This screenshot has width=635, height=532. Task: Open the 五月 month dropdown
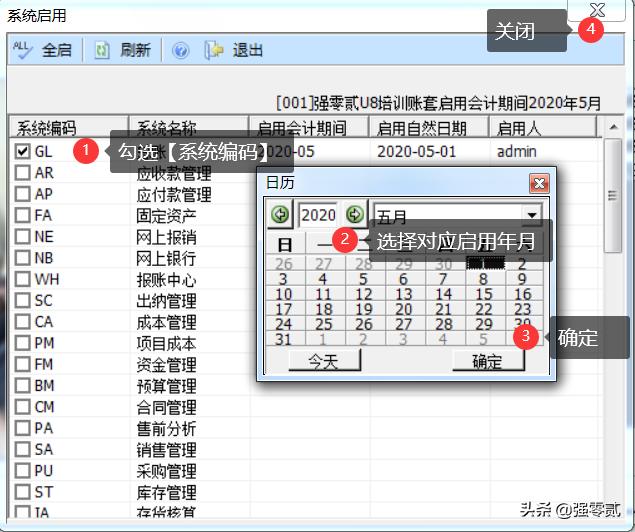click(532, 214)
